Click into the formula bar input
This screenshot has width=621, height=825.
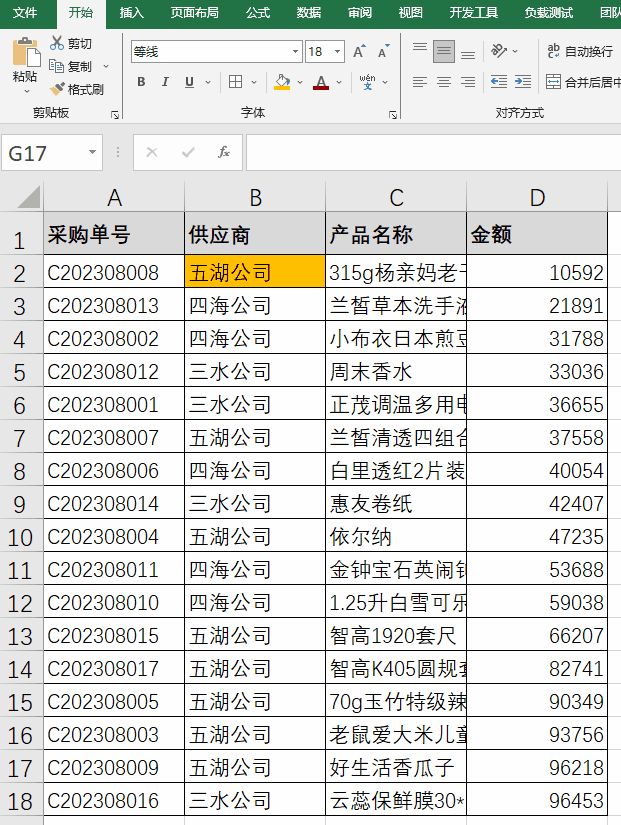[434, 153]
